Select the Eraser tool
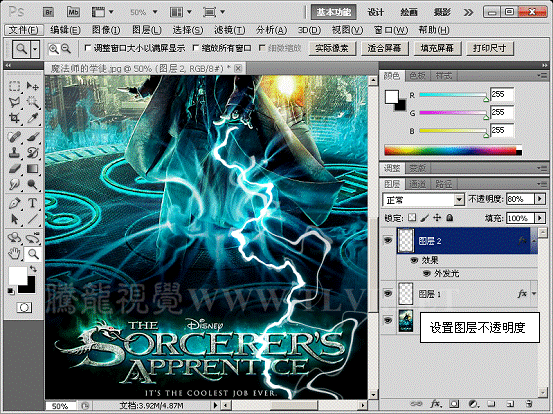The height and width of the screenshot is (414, 553). (x=14, y=169)
